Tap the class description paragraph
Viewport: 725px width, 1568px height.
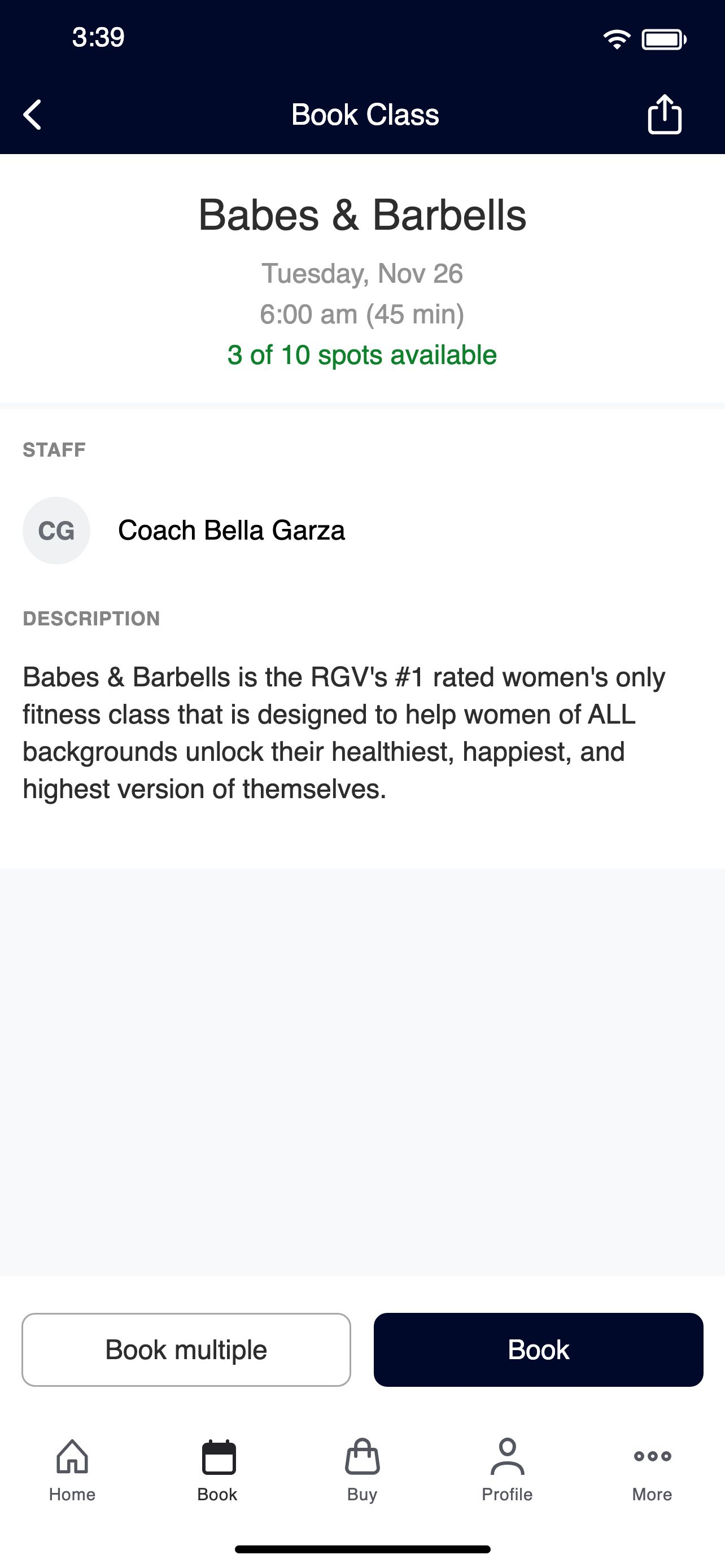point(344,733)
